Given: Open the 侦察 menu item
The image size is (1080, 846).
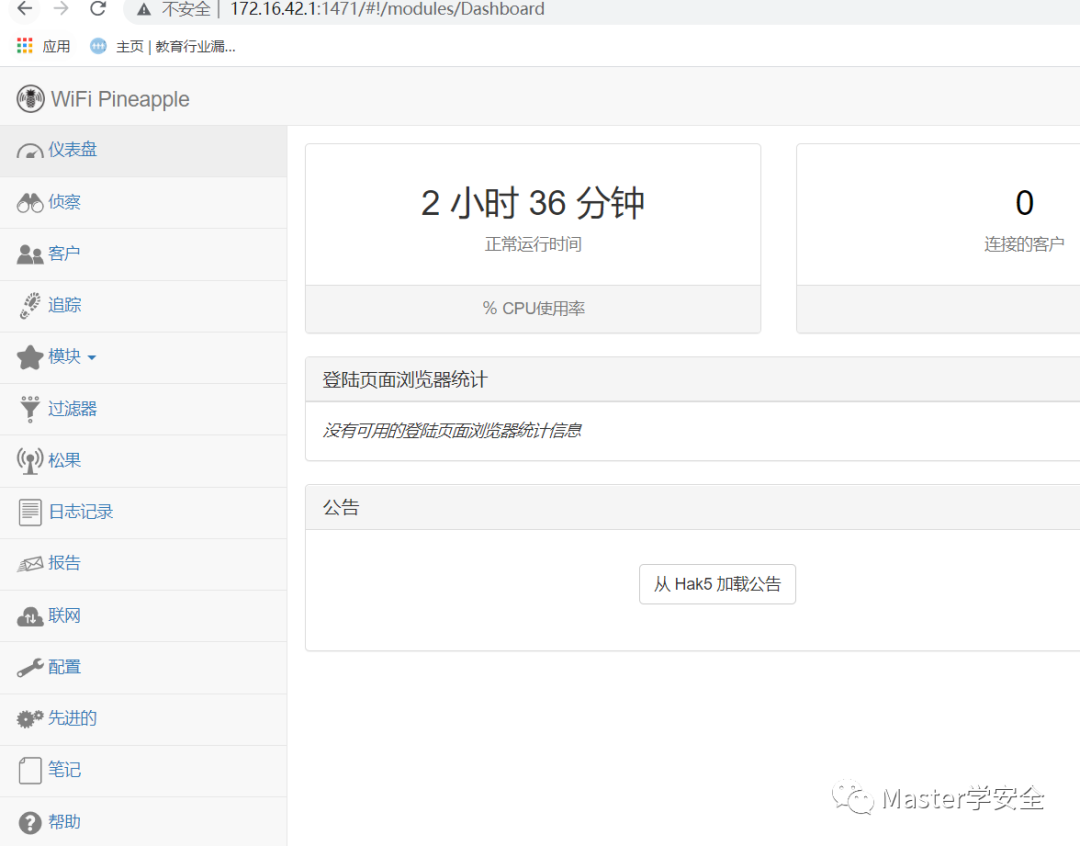Looking at the screenshot, I should (143, 203).
